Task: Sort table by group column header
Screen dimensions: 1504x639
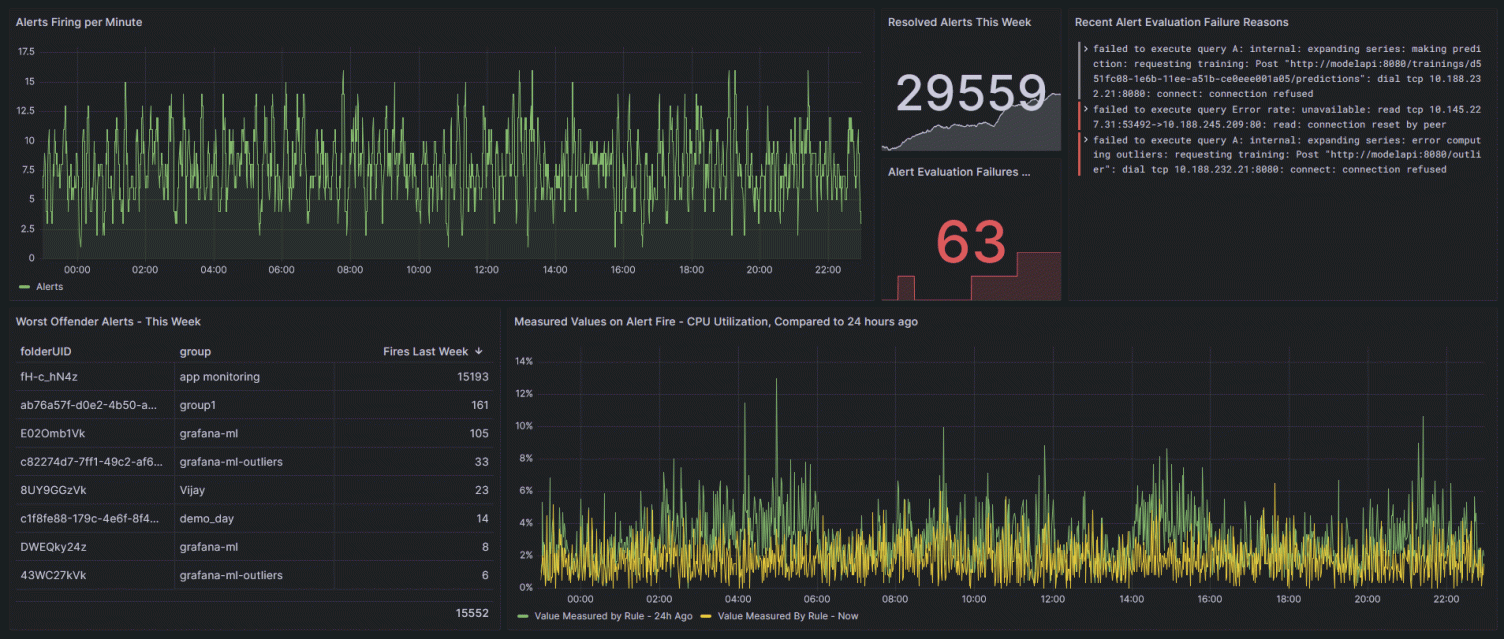Action: pos(195,351)
